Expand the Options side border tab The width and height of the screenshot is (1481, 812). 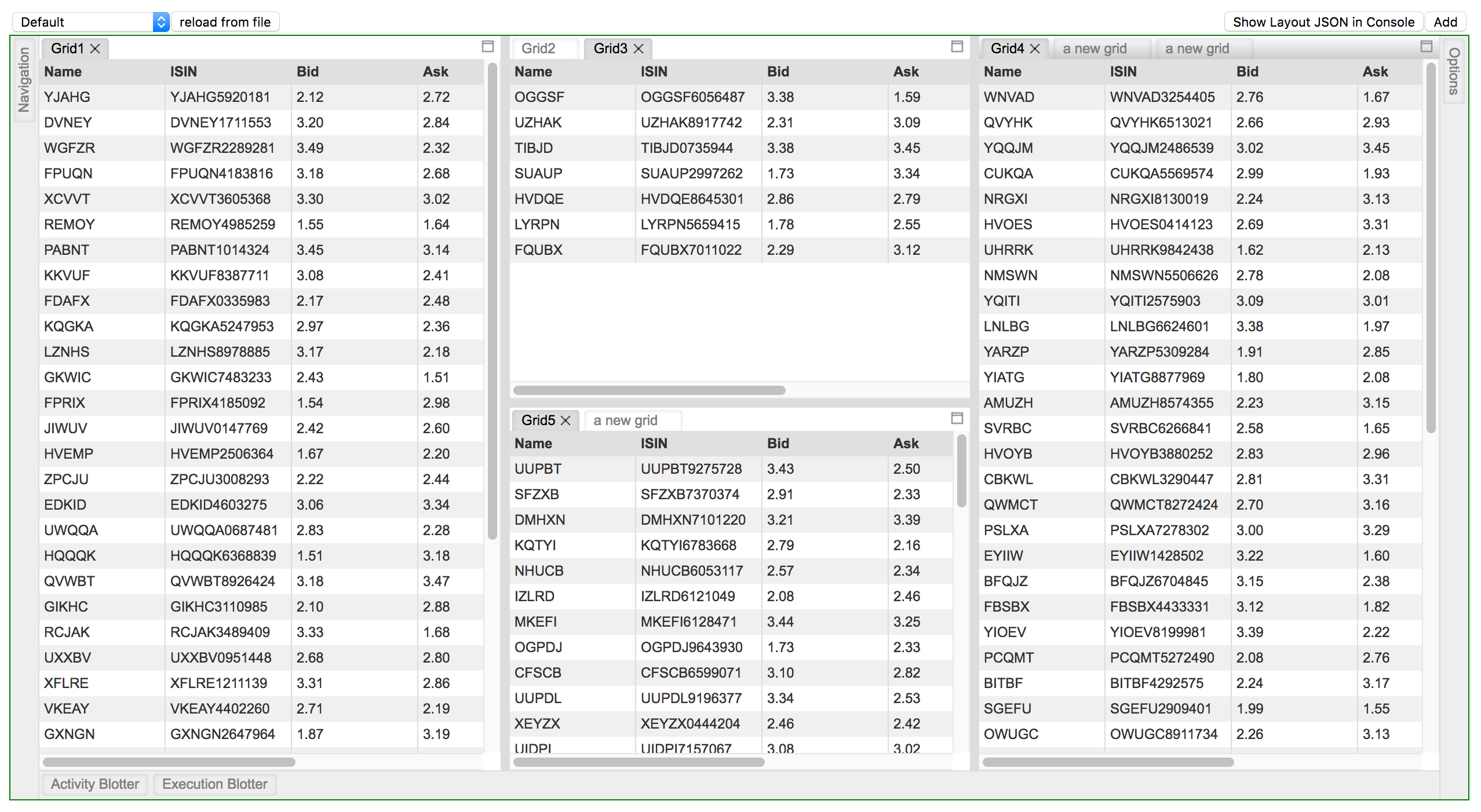[x=1454, y=71]
